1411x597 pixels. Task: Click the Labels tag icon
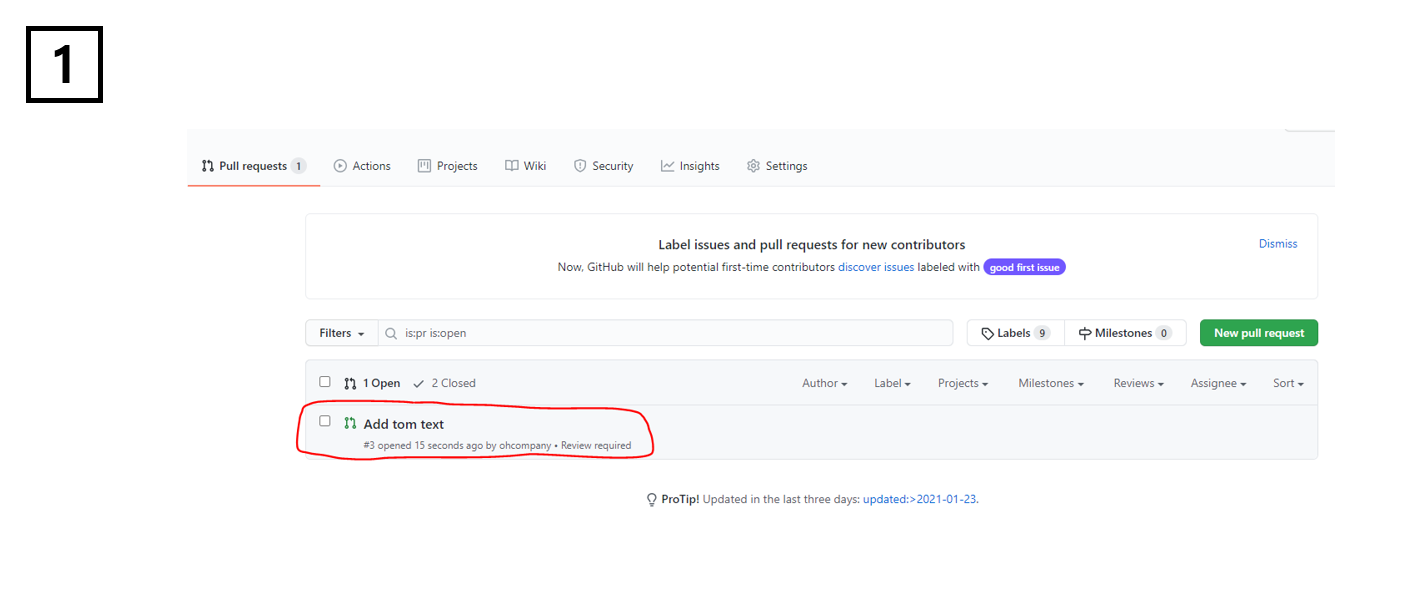987,333
